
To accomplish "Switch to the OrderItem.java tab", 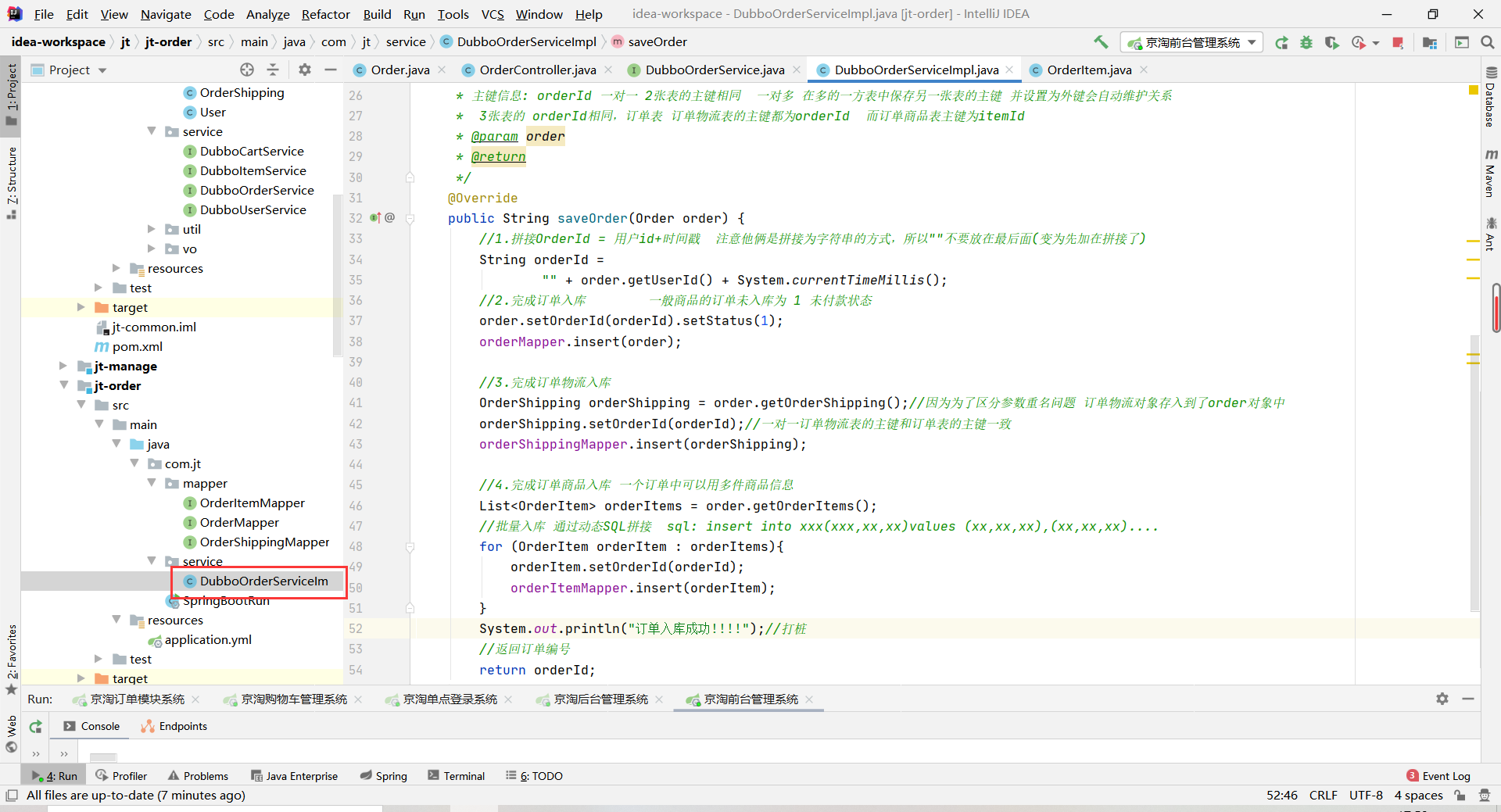I will (1089, 70).
